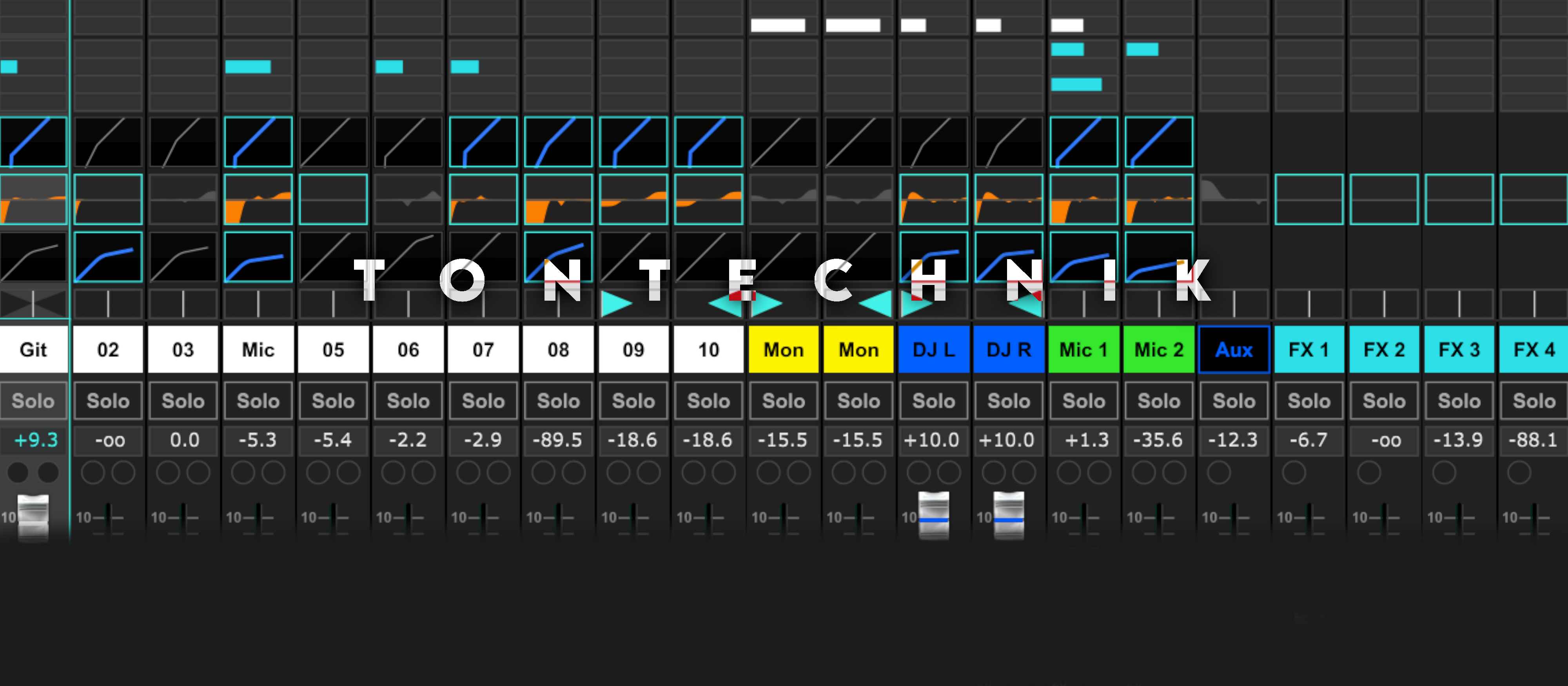Click the lower cyan send block on Mic 1
This screenshot has height=686, width=1568.
tap(1076, 85)
